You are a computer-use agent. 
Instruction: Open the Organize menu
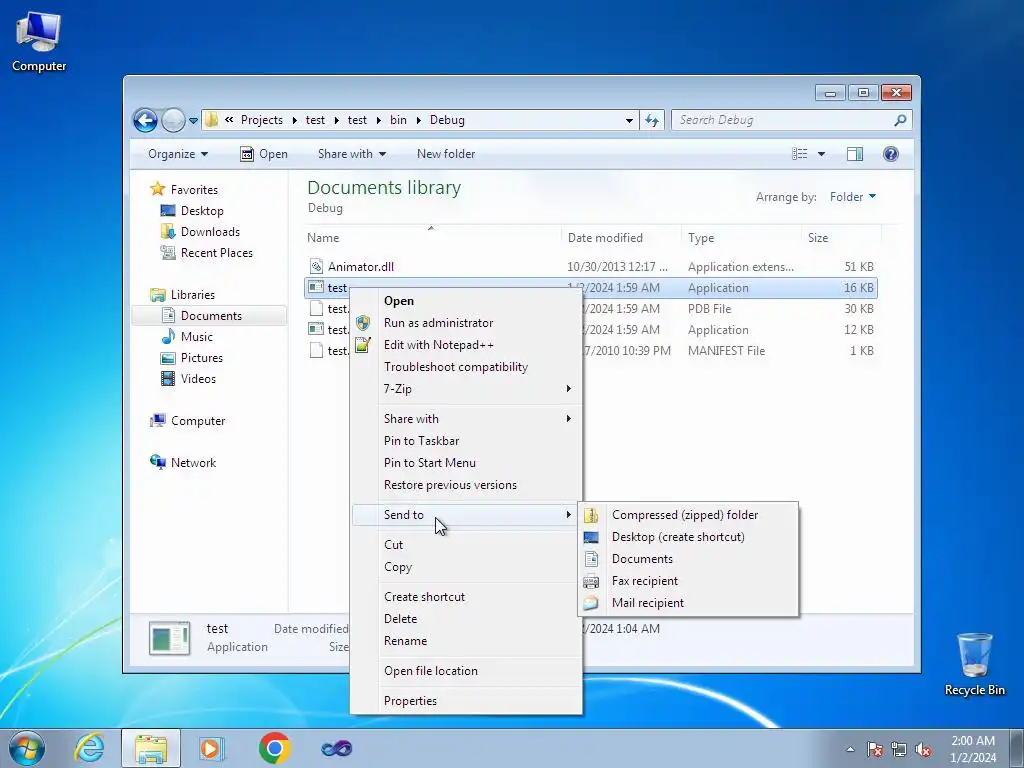point(178,154)
